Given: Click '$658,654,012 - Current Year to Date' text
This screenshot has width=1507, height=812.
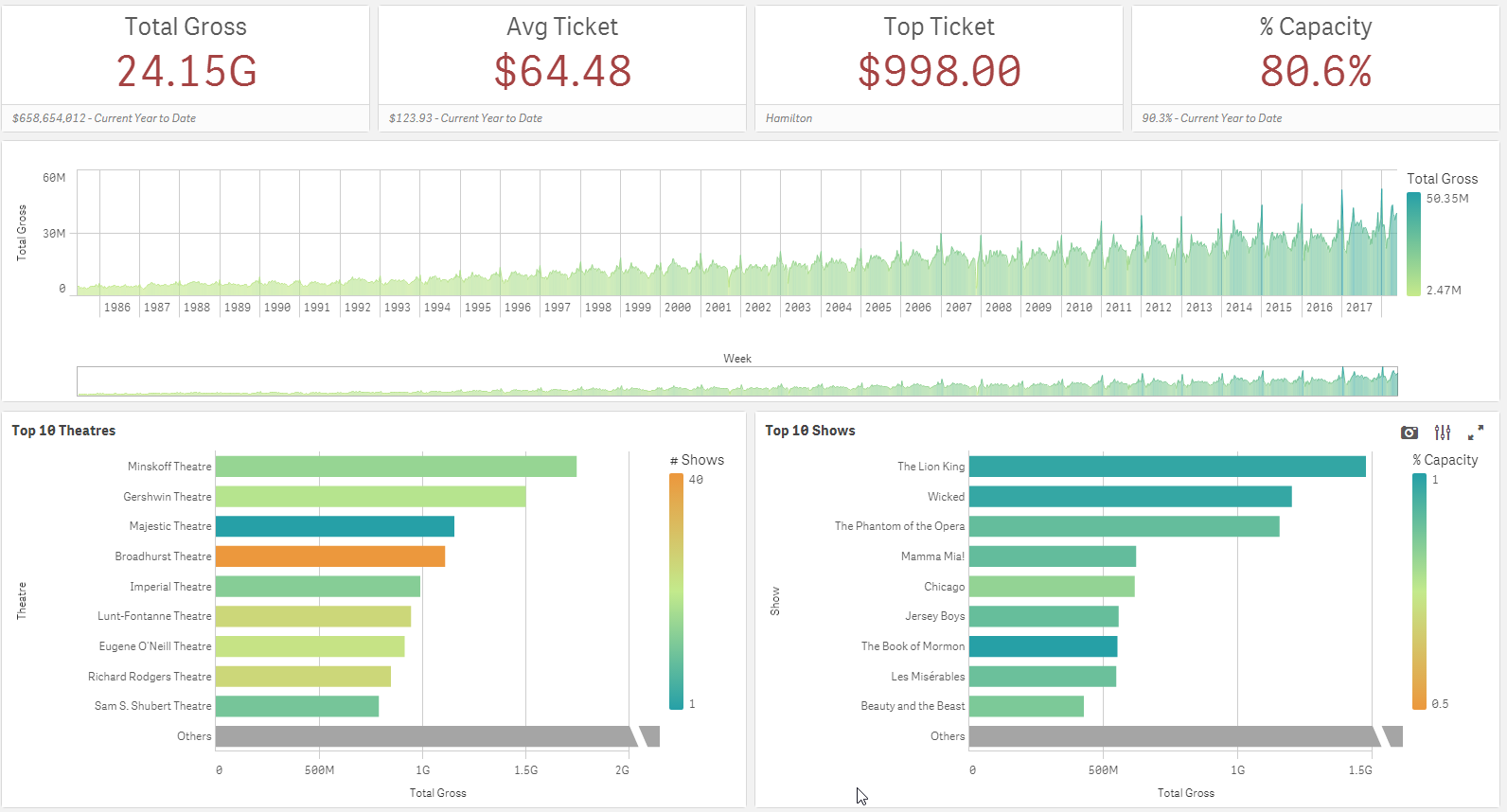Looking at the screenshot, I should pyautogui.click(x=104, y=118).
